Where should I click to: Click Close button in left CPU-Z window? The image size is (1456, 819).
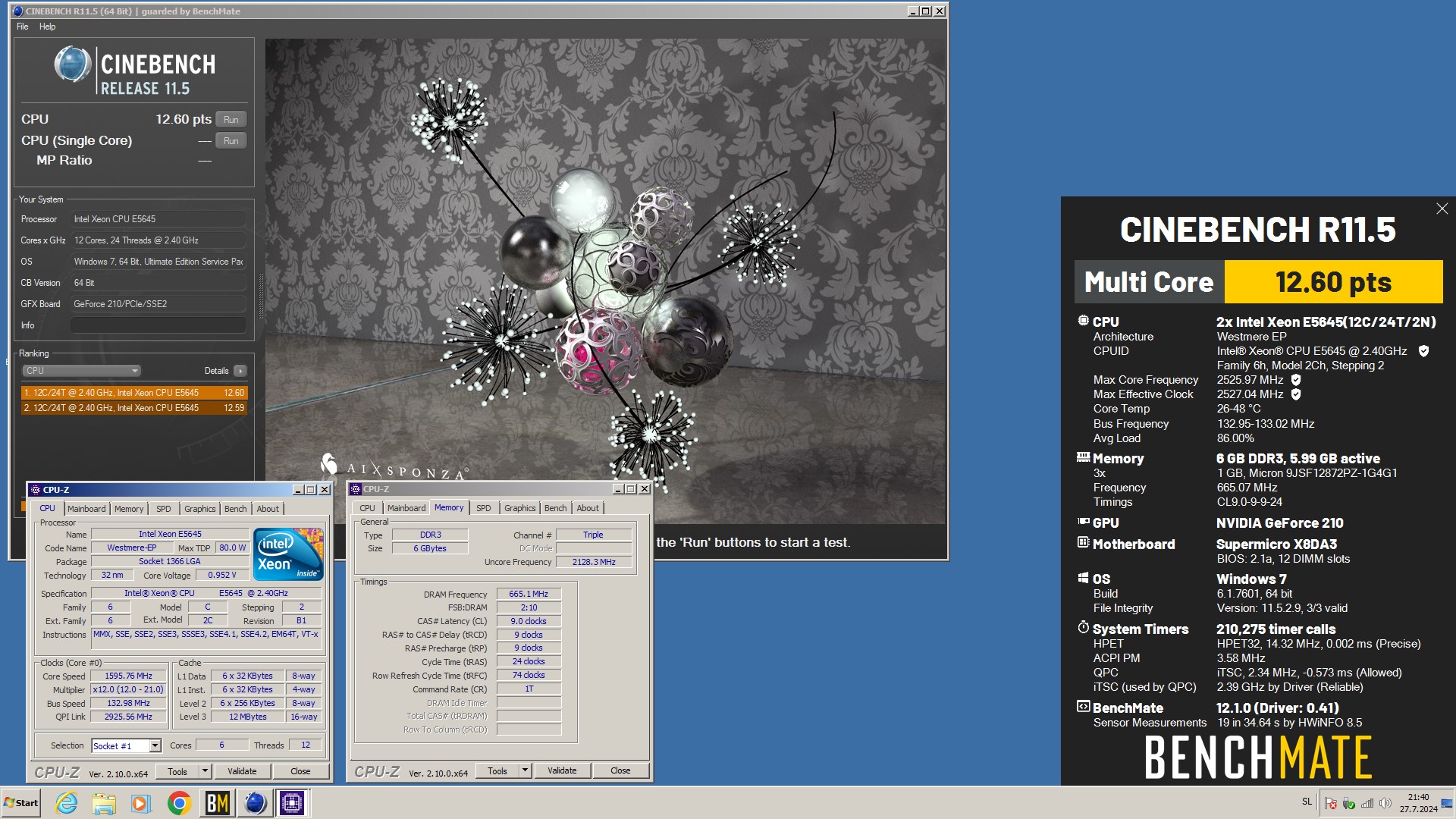pos(300,771)
